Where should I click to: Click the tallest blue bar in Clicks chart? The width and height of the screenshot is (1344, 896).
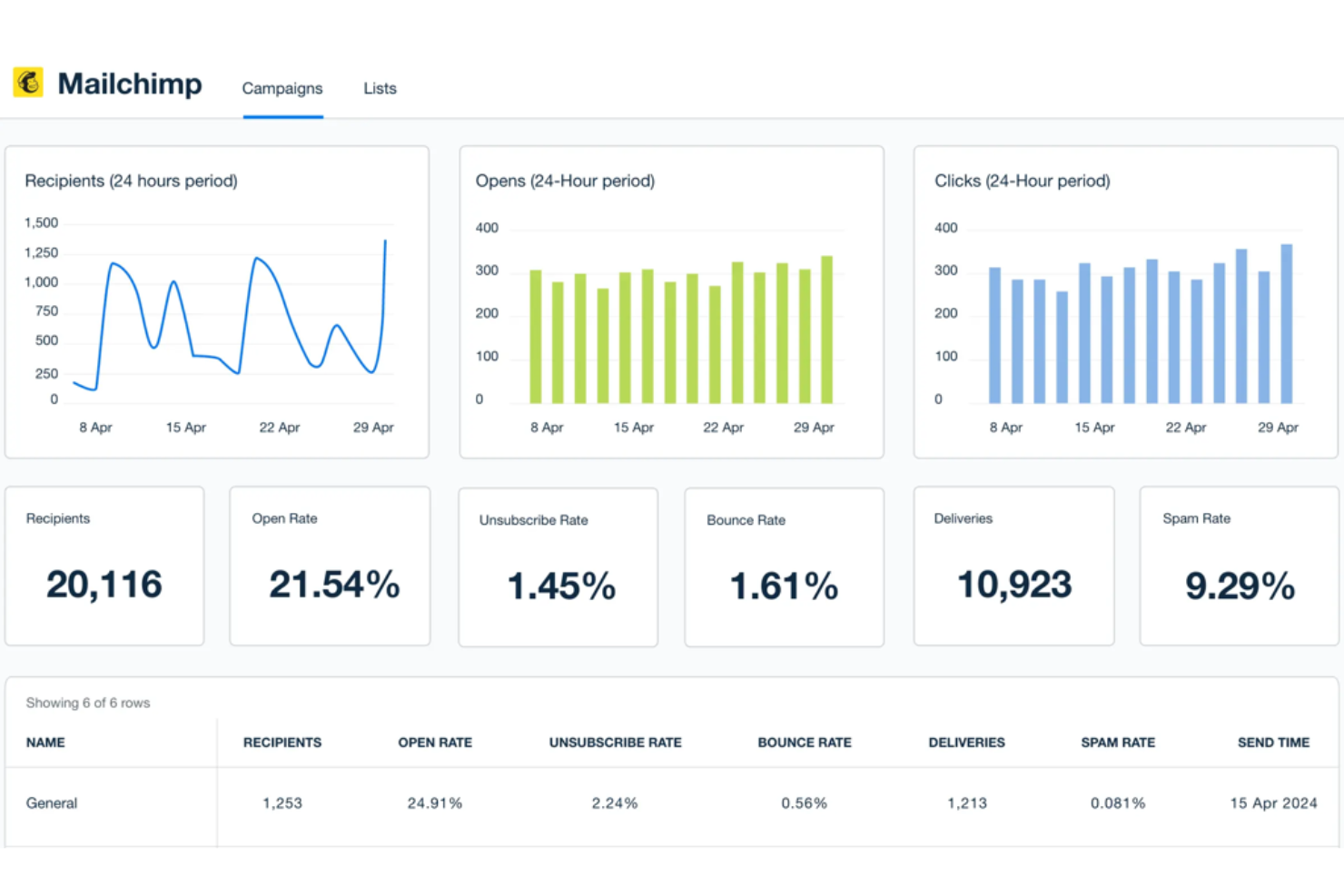pos(1286,323)
